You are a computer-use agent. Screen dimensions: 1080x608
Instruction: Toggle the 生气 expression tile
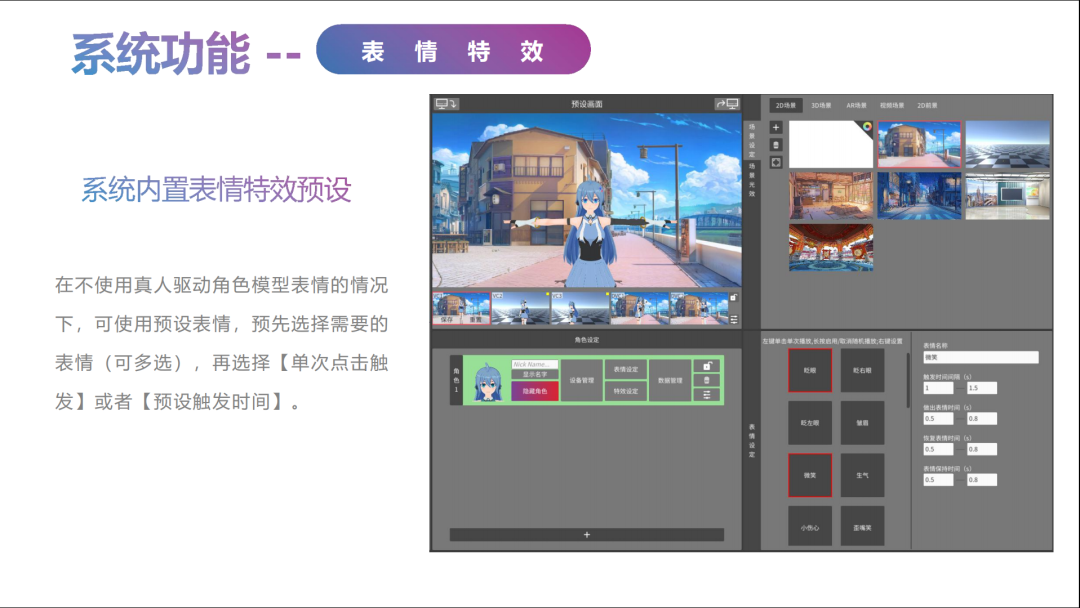tap(862, 475)
